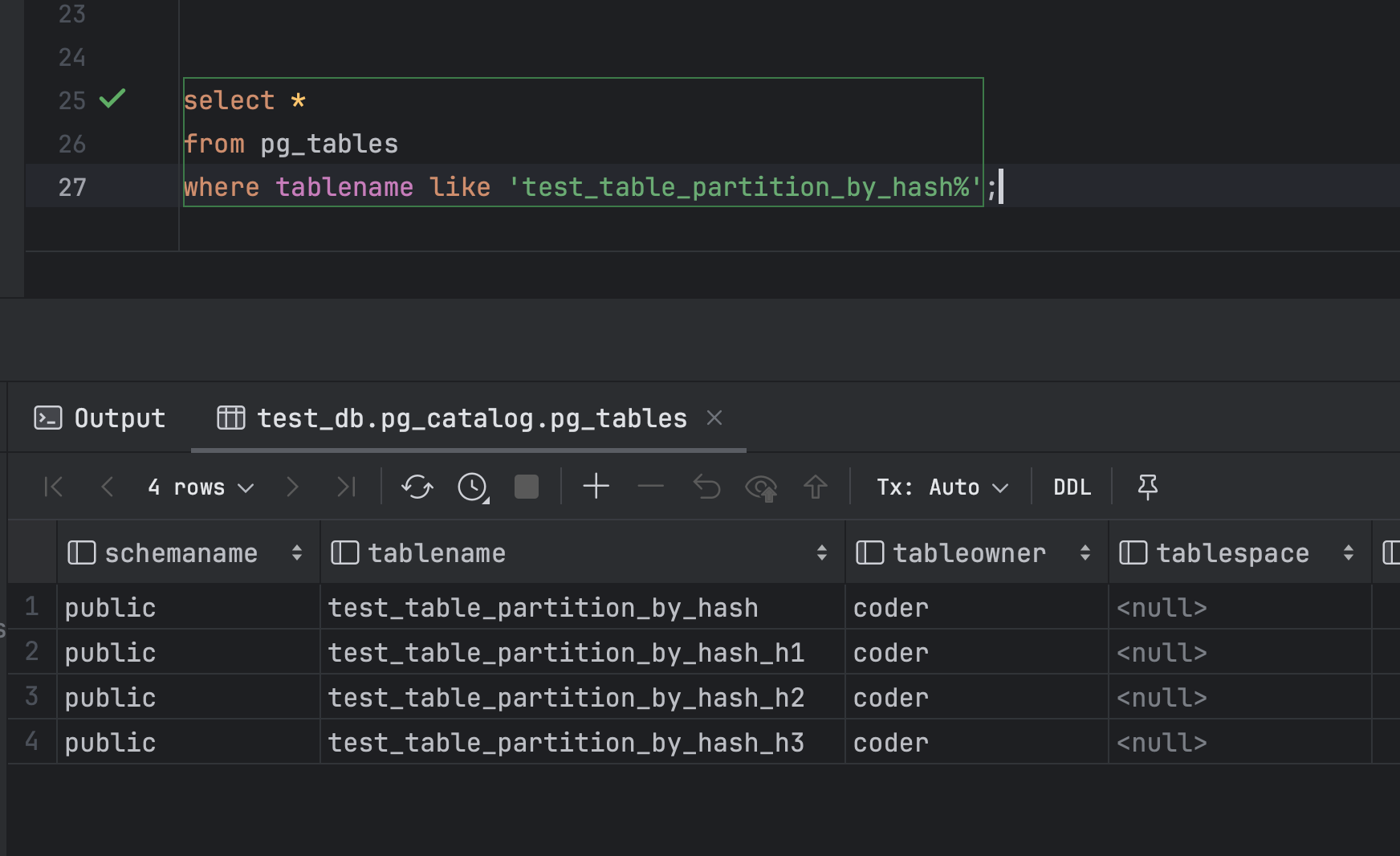
Task: Go to last page of results
Action: pyautogui.click(x=346, y=487)
